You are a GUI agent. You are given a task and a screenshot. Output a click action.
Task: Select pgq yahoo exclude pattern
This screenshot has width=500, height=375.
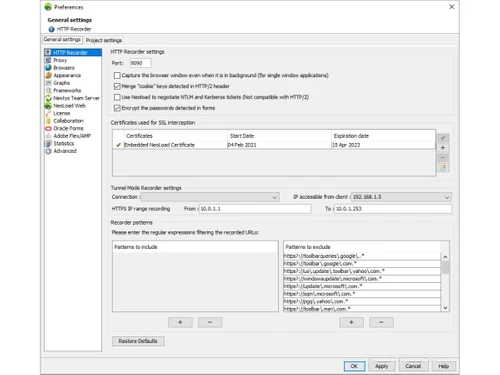pos(362,302)
